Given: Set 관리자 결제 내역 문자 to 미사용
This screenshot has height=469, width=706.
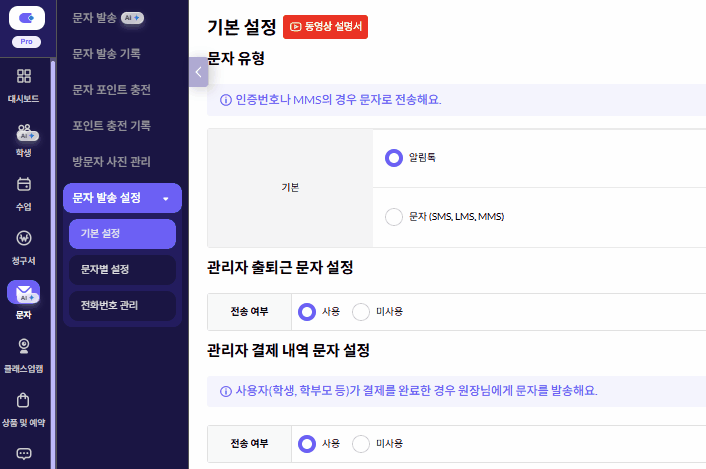Looking at the screenshot, I should coord(361,443).
